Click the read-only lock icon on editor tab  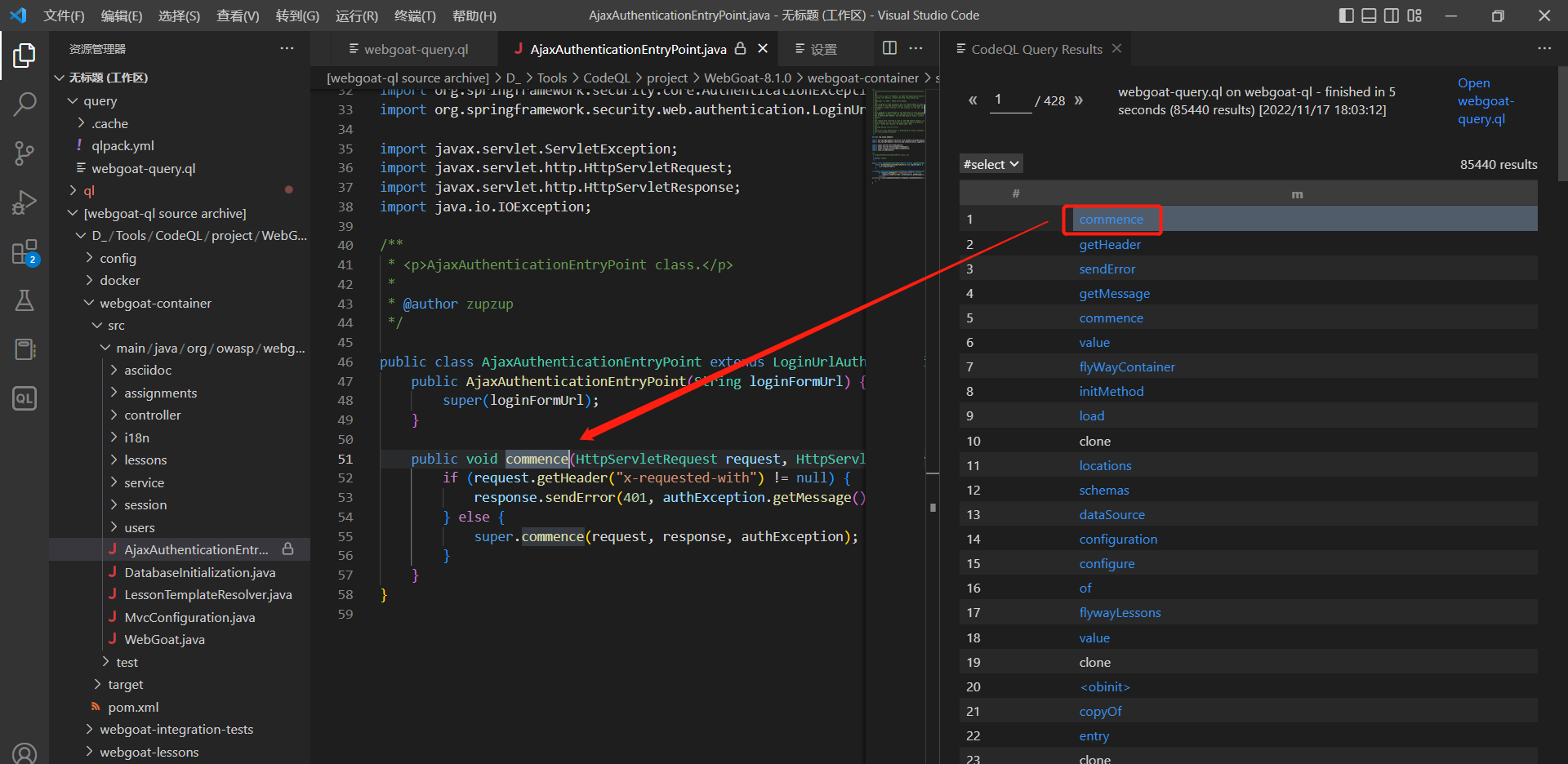click(x=740, y=49)
